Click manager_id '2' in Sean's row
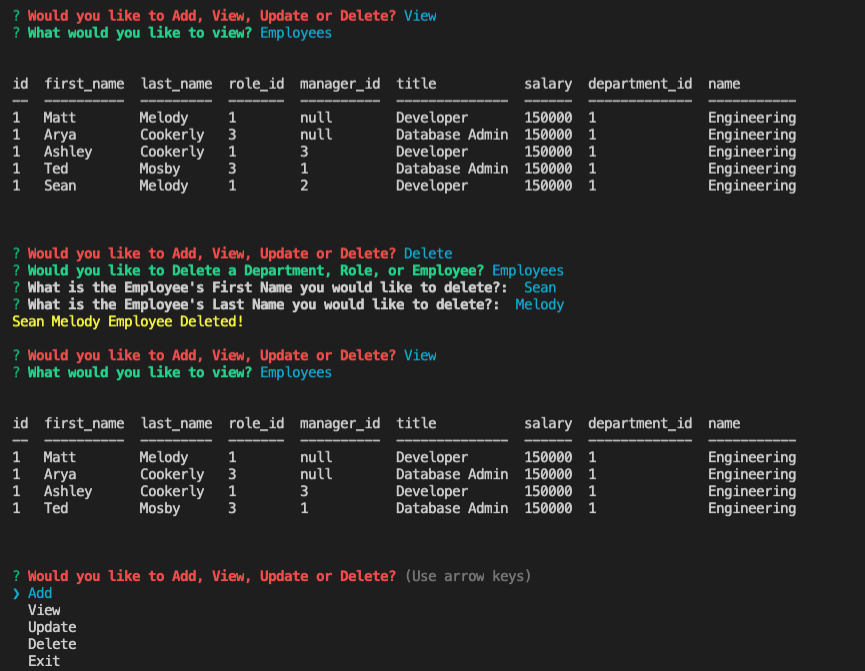This screenshot has width=865, height=671. click(x=304, y=185)
